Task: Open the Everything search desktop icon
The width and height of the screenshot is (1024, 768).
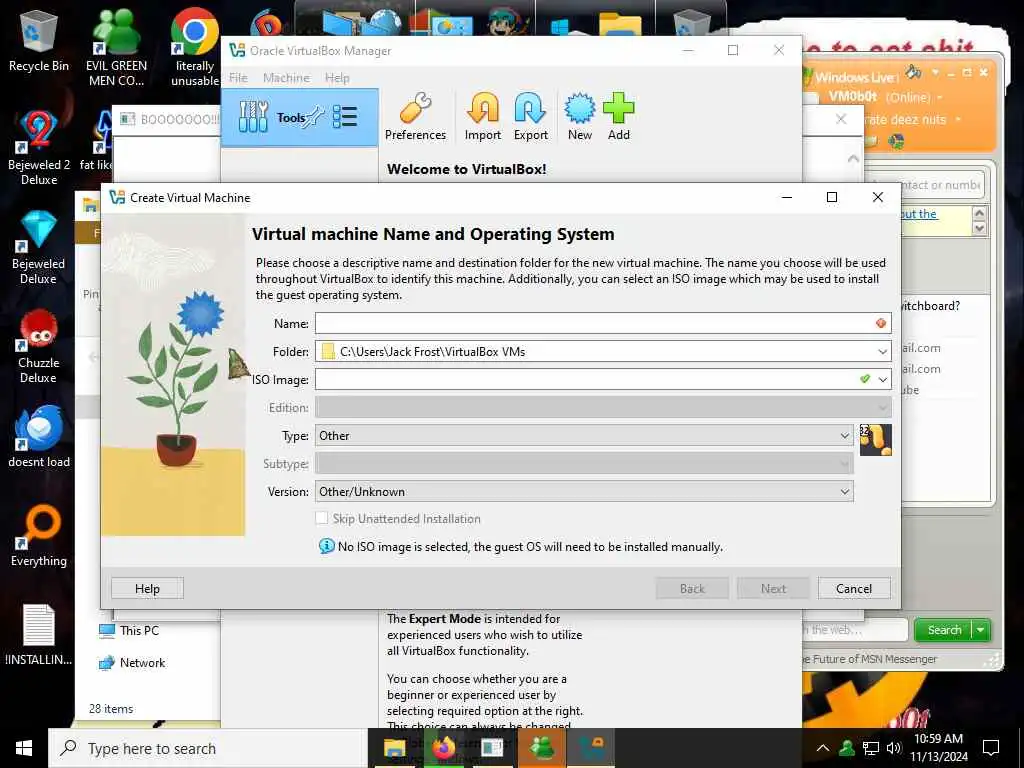Action: pyautogui.click(x=39, y=536)
